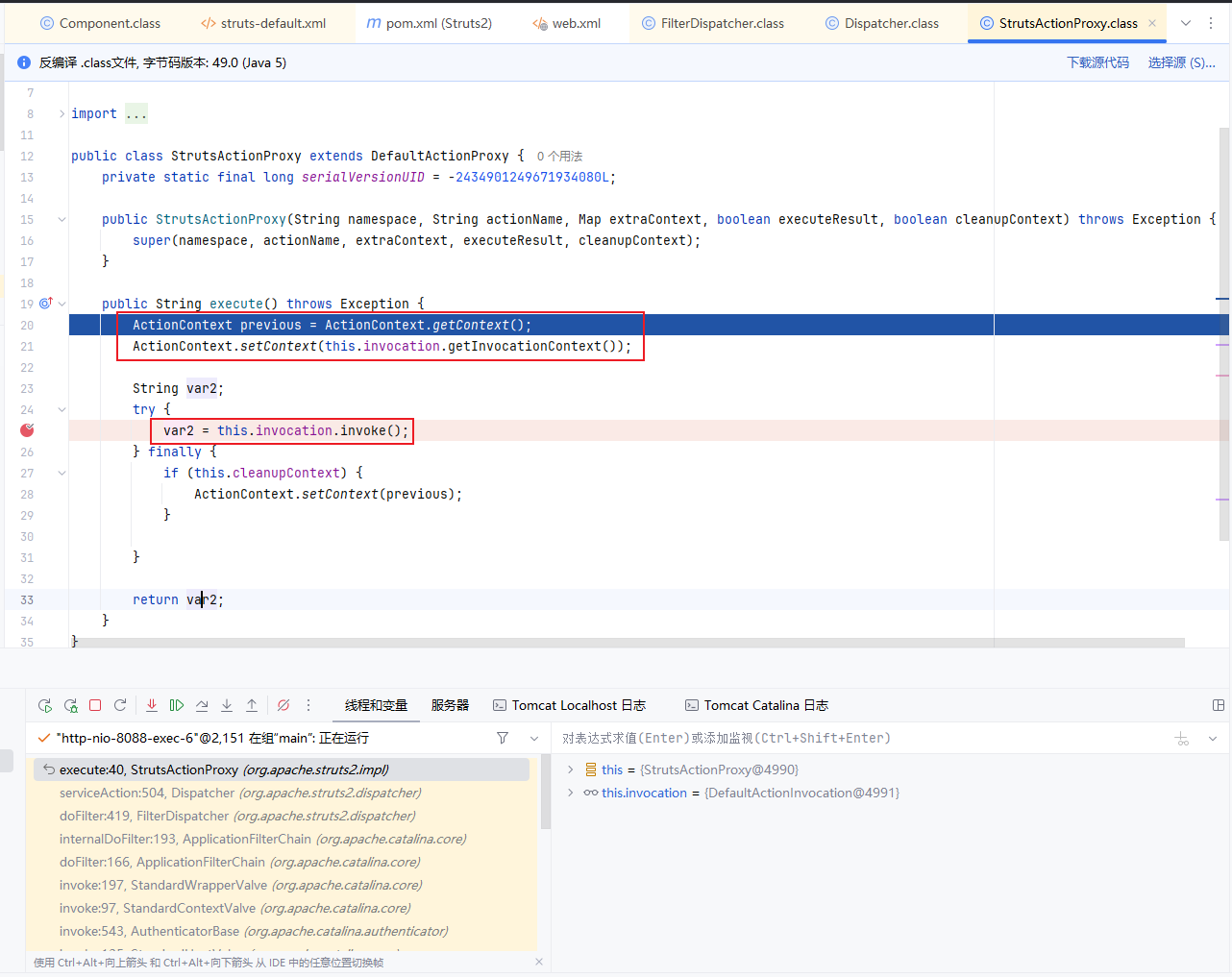
Task: Click the {StrutsActionProxy@4990} variable value
Action: click(720, 769)
